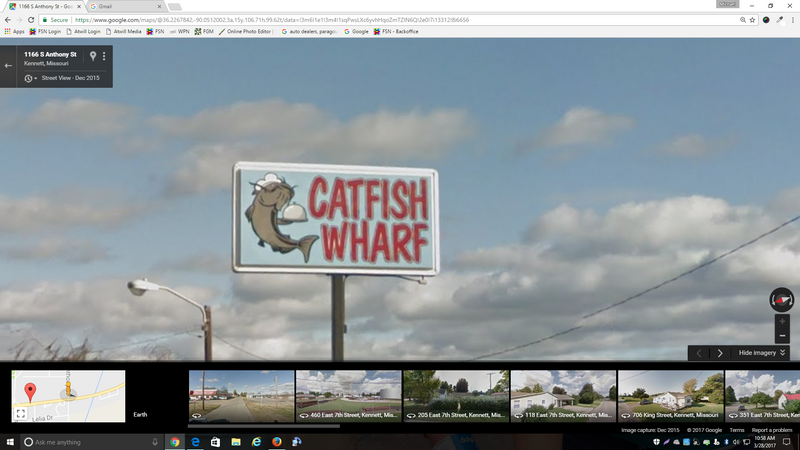The image size is (800, 450).
Task: Click the volume icon in system tray
Action: coord(736,442)
